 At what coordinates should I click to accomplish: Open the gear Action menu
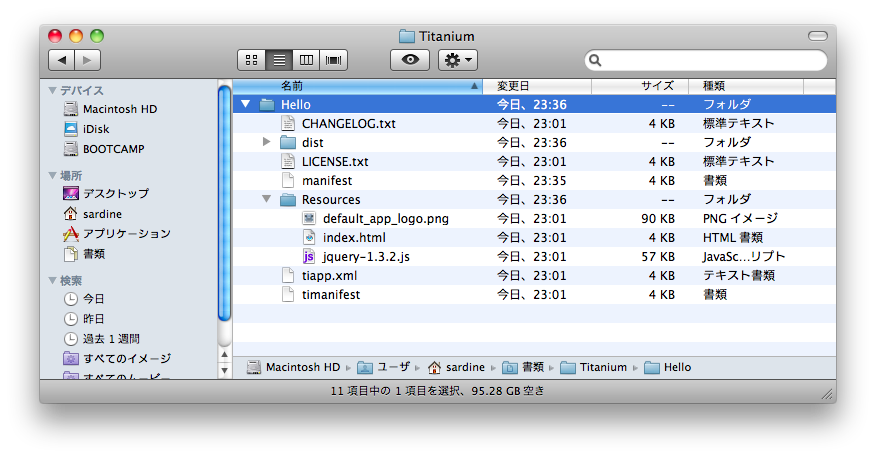coord(458,60)
